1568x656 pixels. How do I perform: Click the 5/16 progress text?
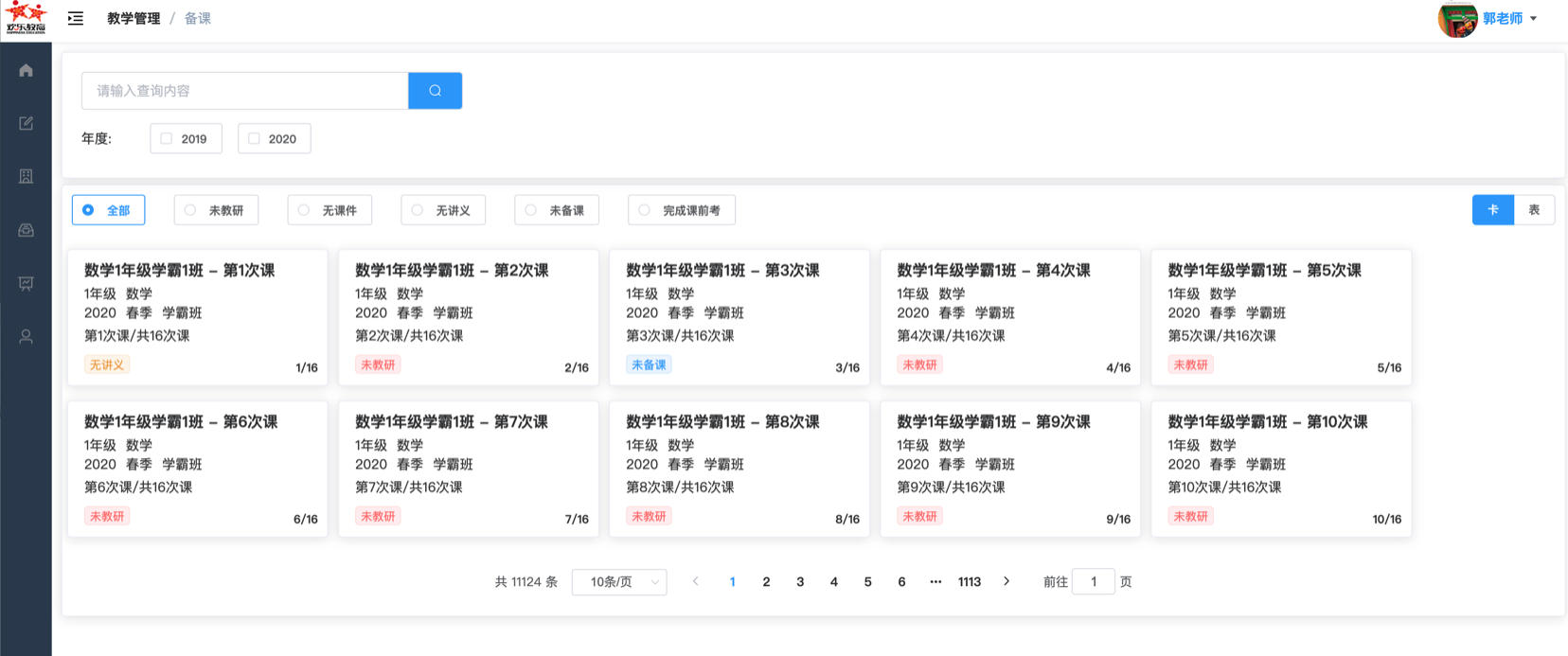coord(1389,367)
